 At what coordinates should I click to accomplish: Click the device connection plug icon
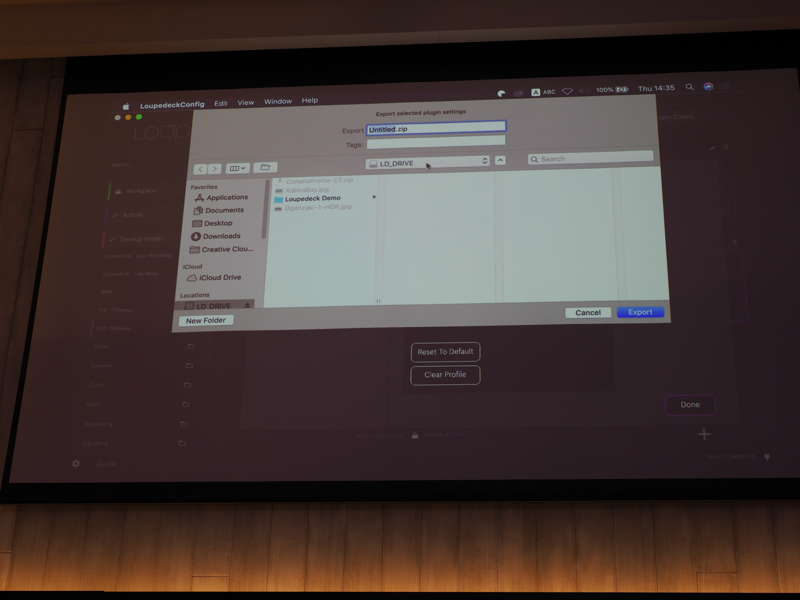click(x=767, y=457)
